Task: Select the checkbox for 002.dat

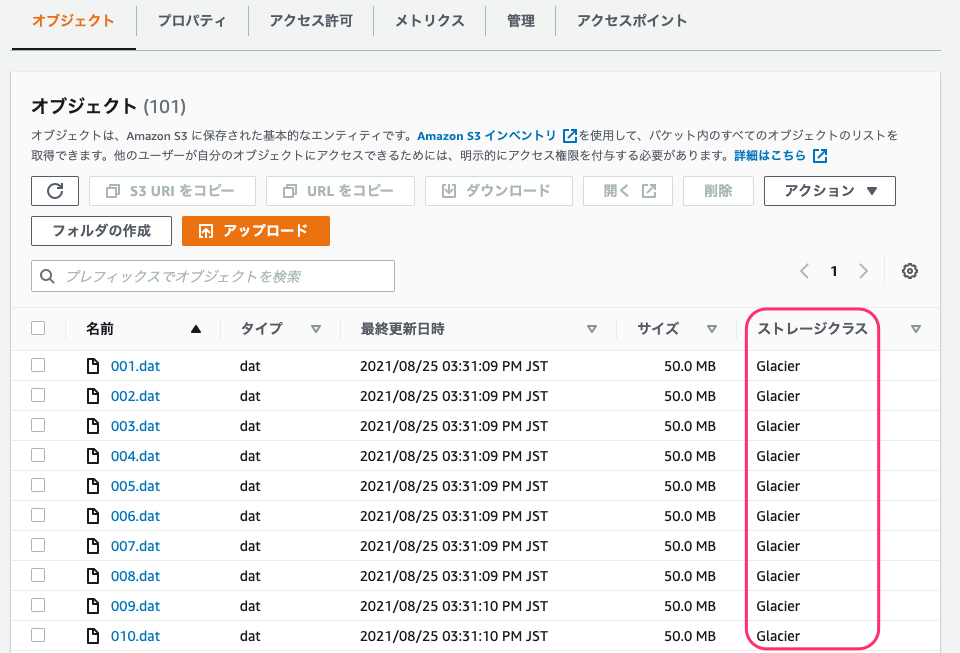Action: tap(38, 395)
